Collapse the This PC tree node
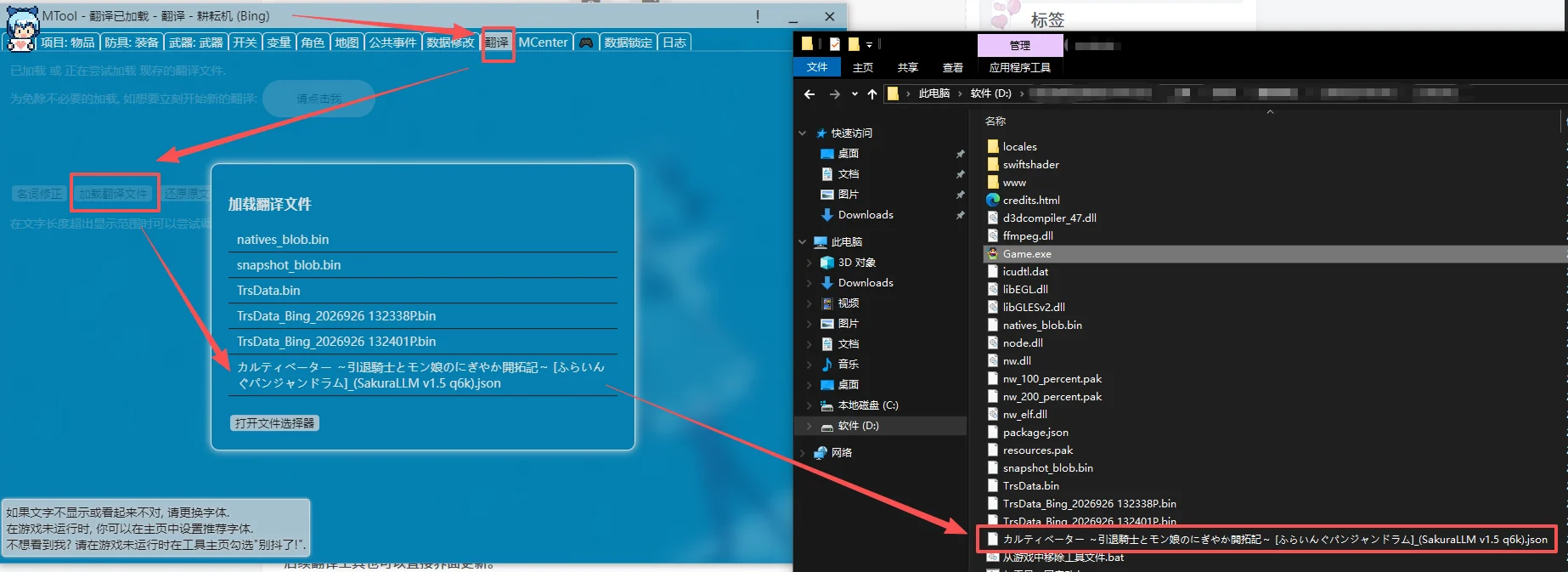 click(x=803, y=242)
